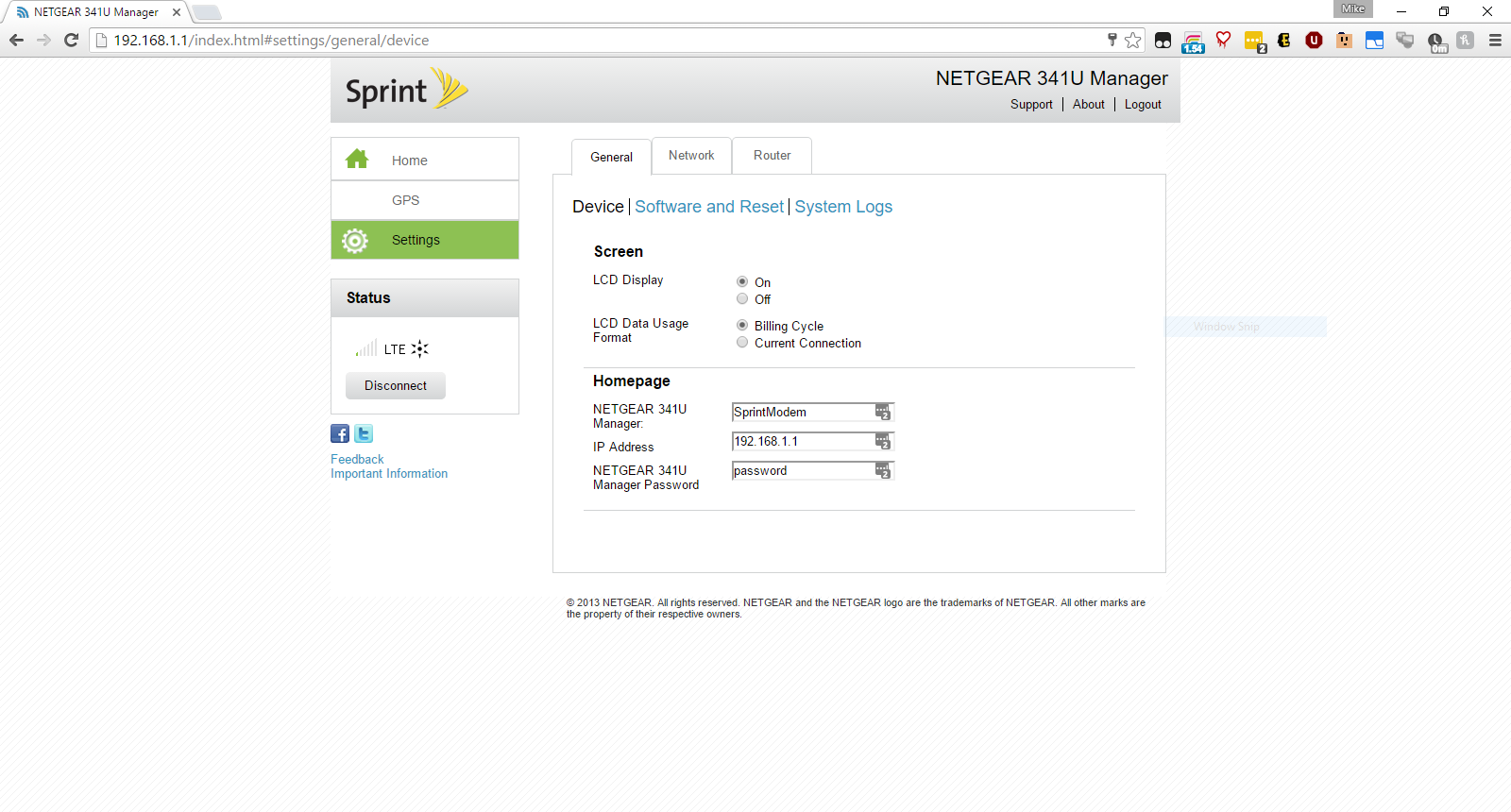Click the Sprint logo
The height and width of the screenshot is (812, 1511).
click(x=406, y=90)
